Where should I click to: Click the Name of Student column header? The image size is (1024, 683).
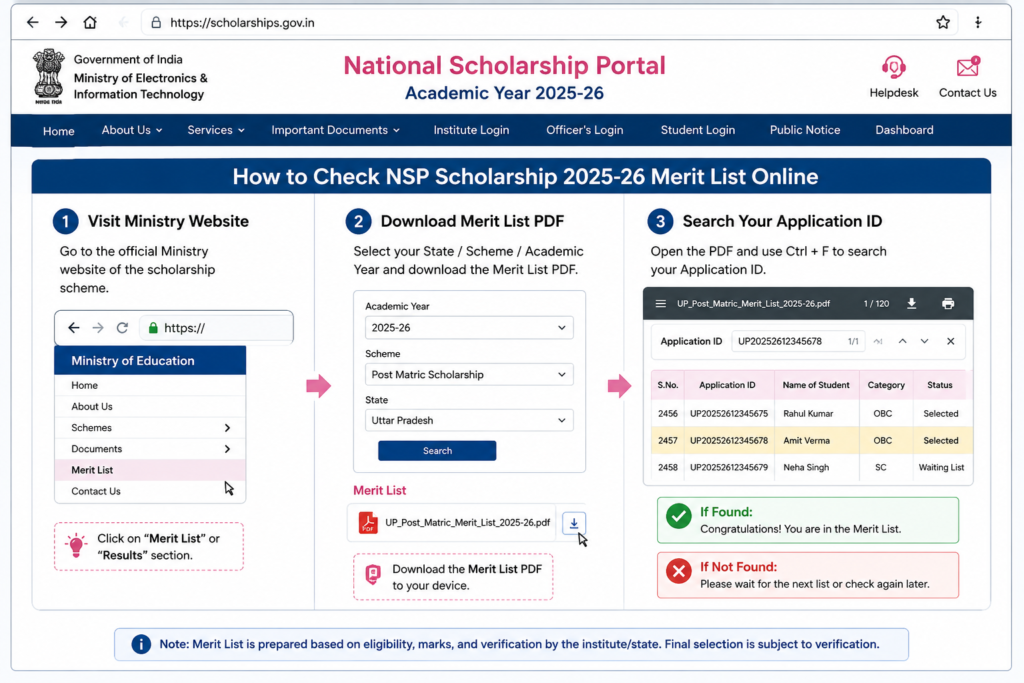816,385
